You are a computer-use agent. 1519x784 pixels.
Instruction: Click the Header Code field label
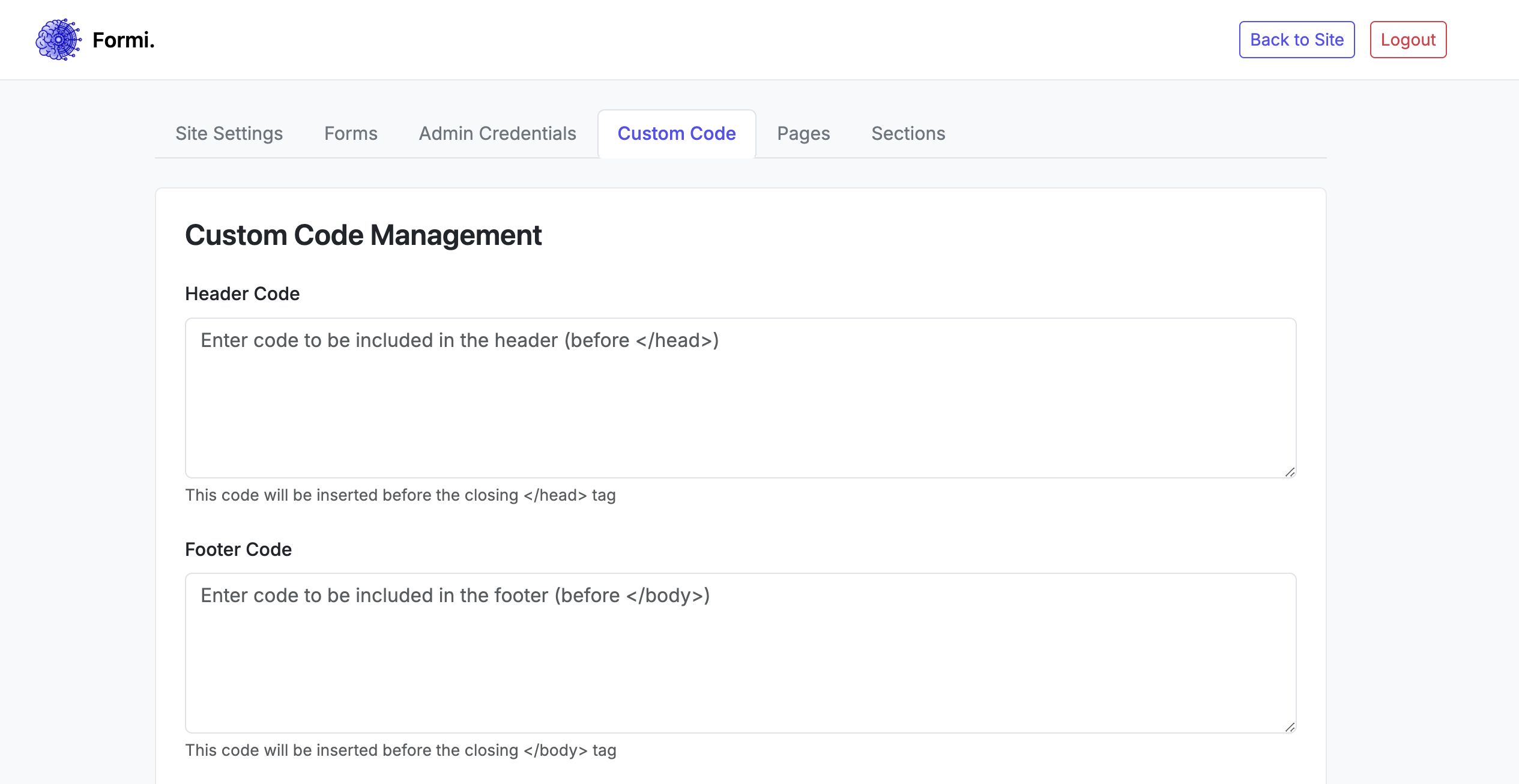point(242,294)
